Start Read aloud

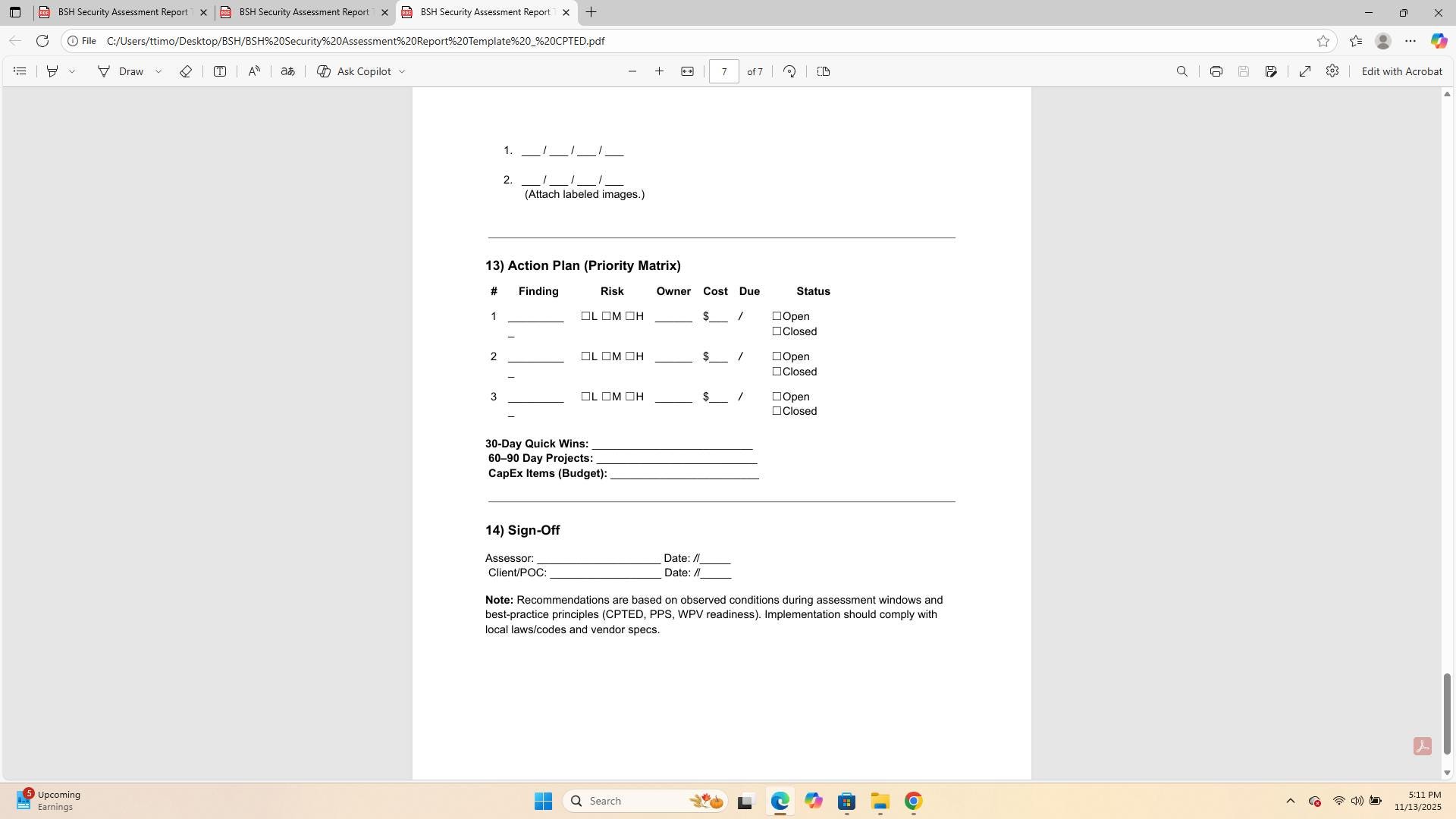click(x=254, y=71)
